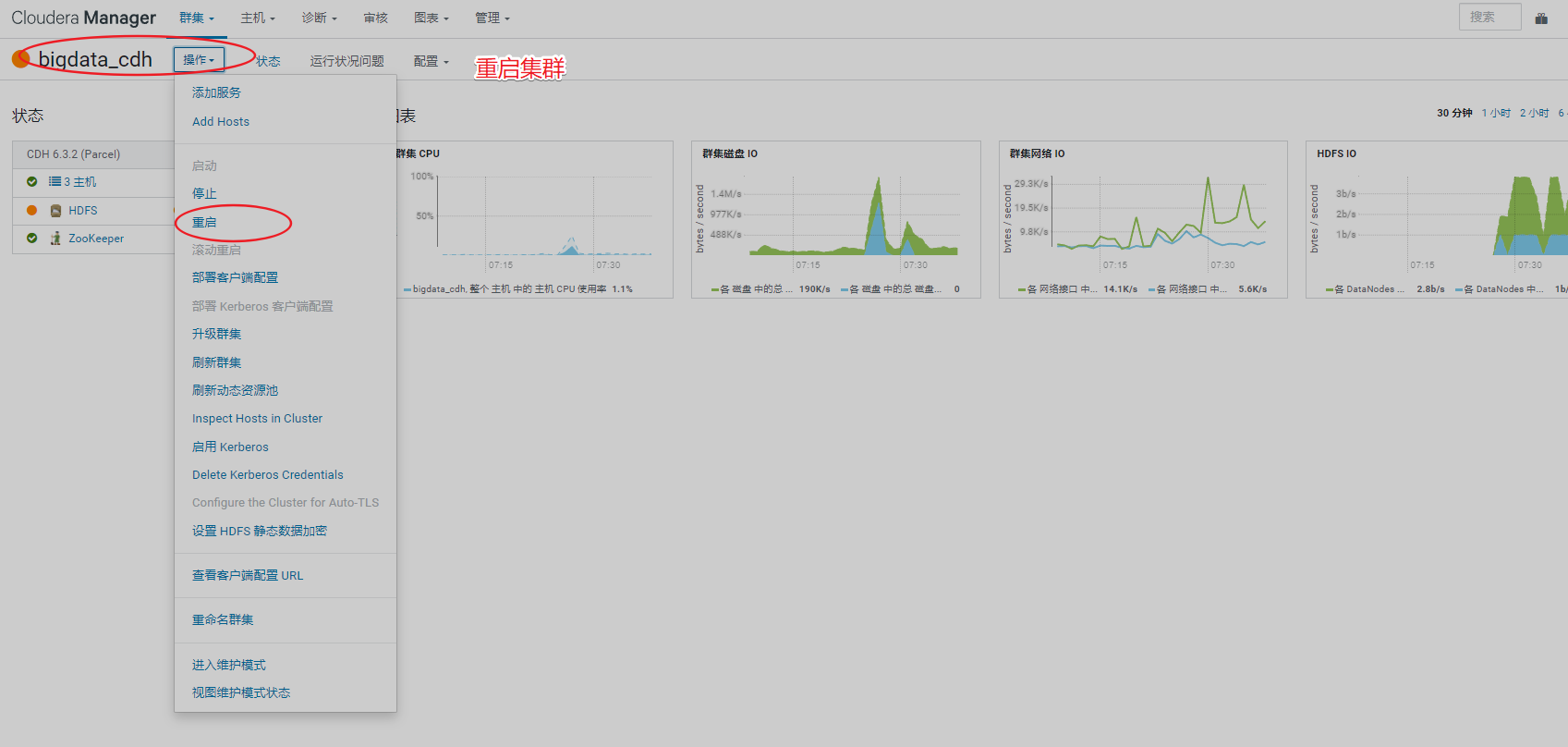Open the 配置 dropdown in cluster bar

pyautogui.click(x=432, y=61)
